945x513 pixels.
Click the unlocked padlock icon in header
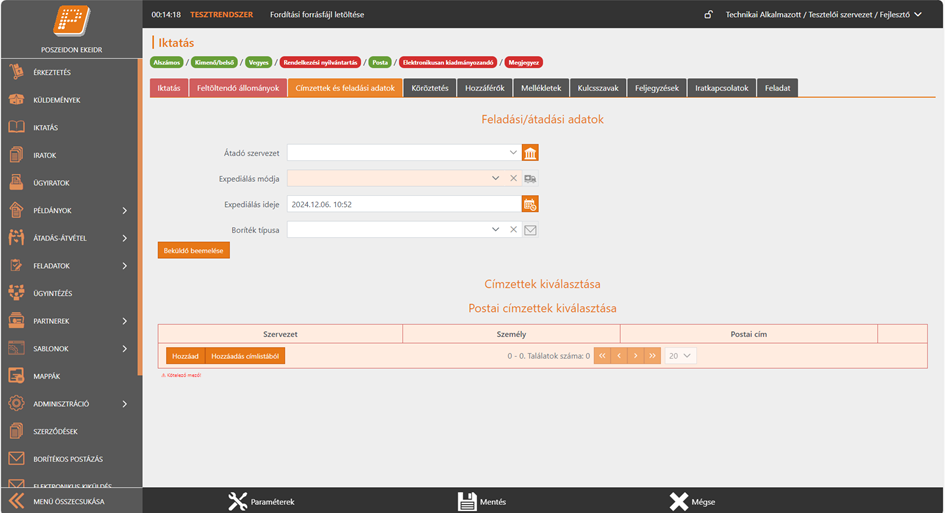(709, 14)
